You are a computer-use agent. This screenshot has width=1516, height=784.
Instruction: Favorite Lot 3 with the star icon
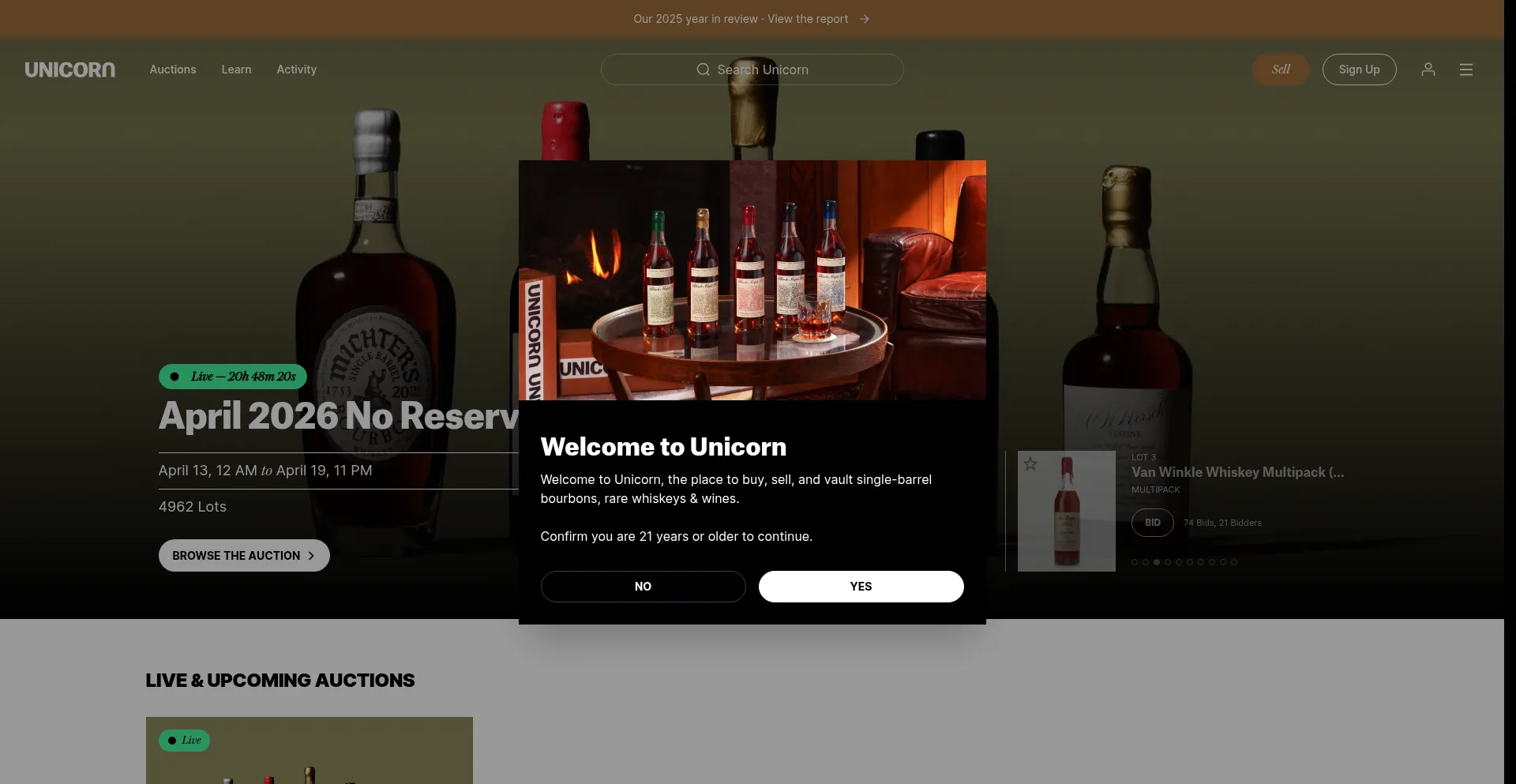click(1030, 464)
